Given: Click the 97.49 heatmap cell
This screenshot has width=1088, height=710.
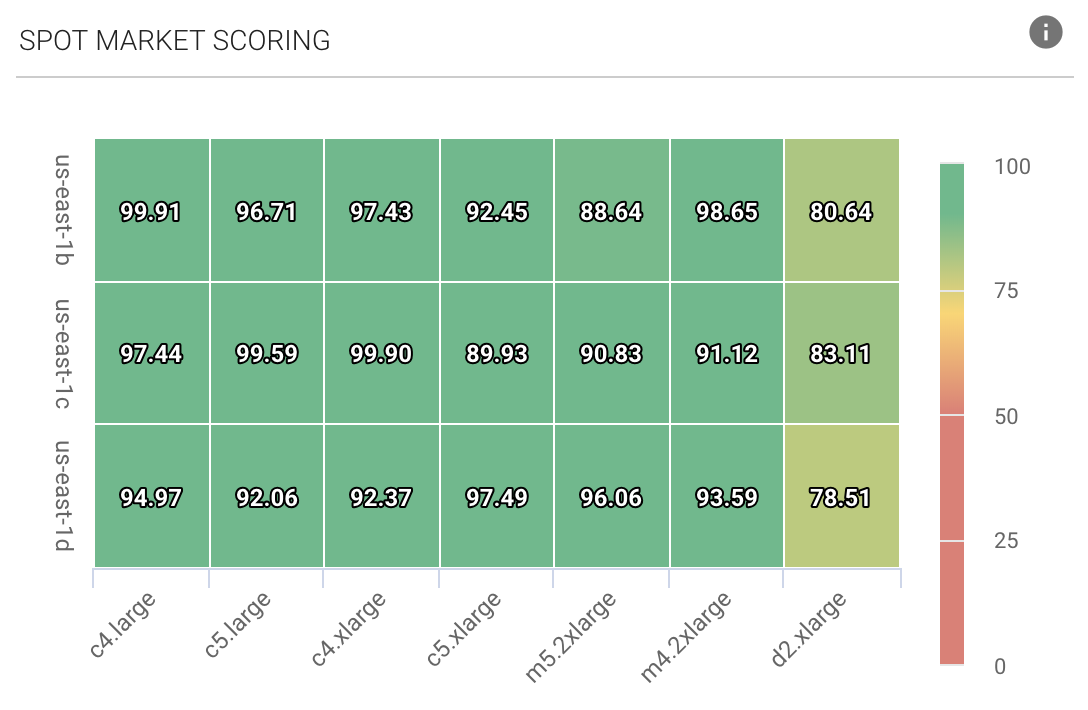Looking at the screenshot, I should 496,496.
